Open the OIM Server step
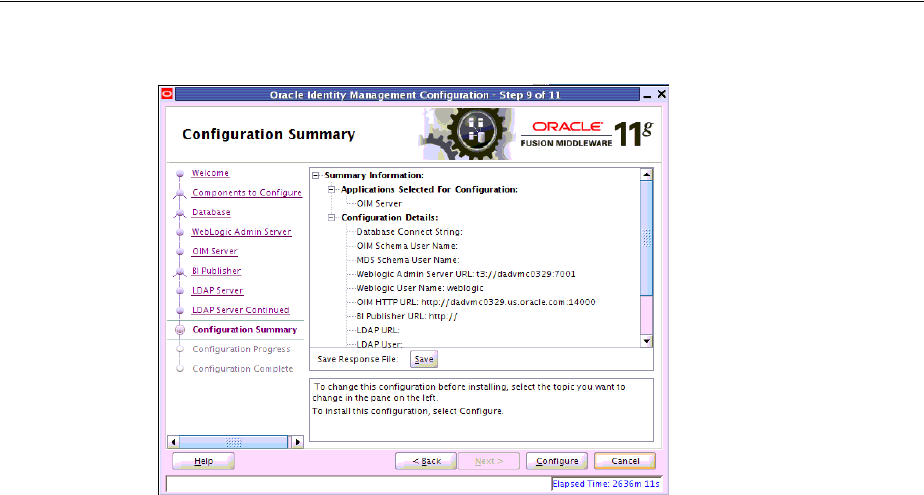 click(214, 251)
